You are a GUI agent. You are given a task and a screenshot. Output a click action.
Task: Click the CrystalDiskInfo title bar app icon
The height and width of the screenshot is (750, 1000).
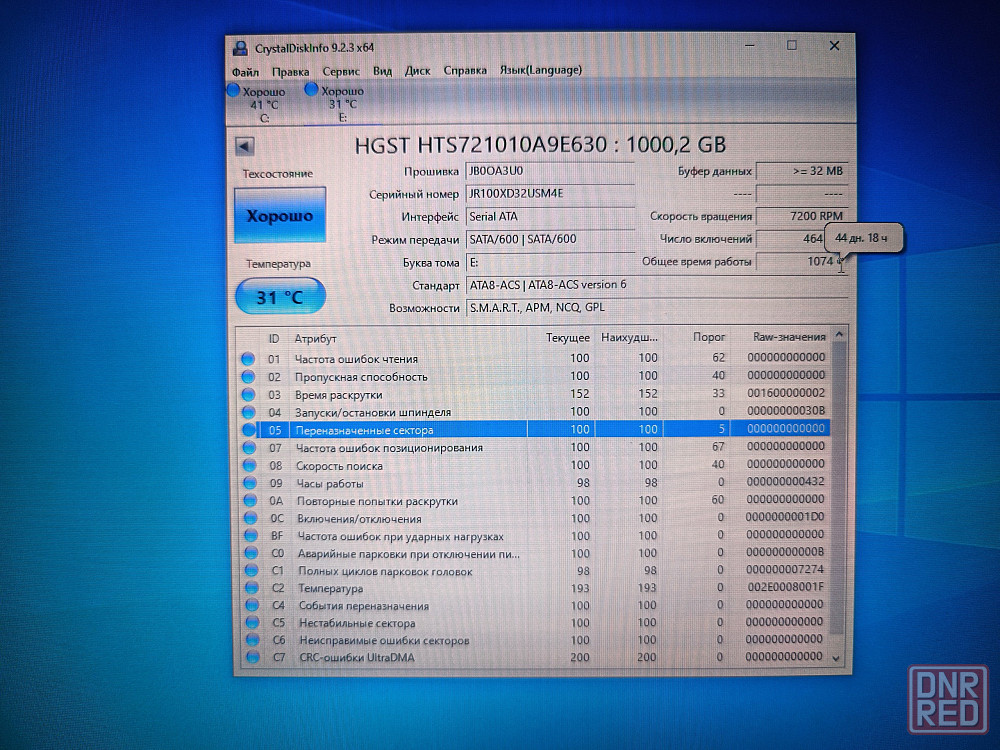tap(240, 48)
